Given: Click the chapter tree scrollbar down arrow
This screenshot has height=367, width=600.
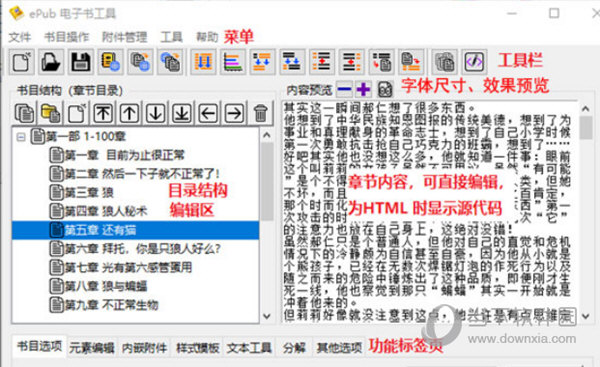Looking at the screenshot, I should (x=267, y=316).
